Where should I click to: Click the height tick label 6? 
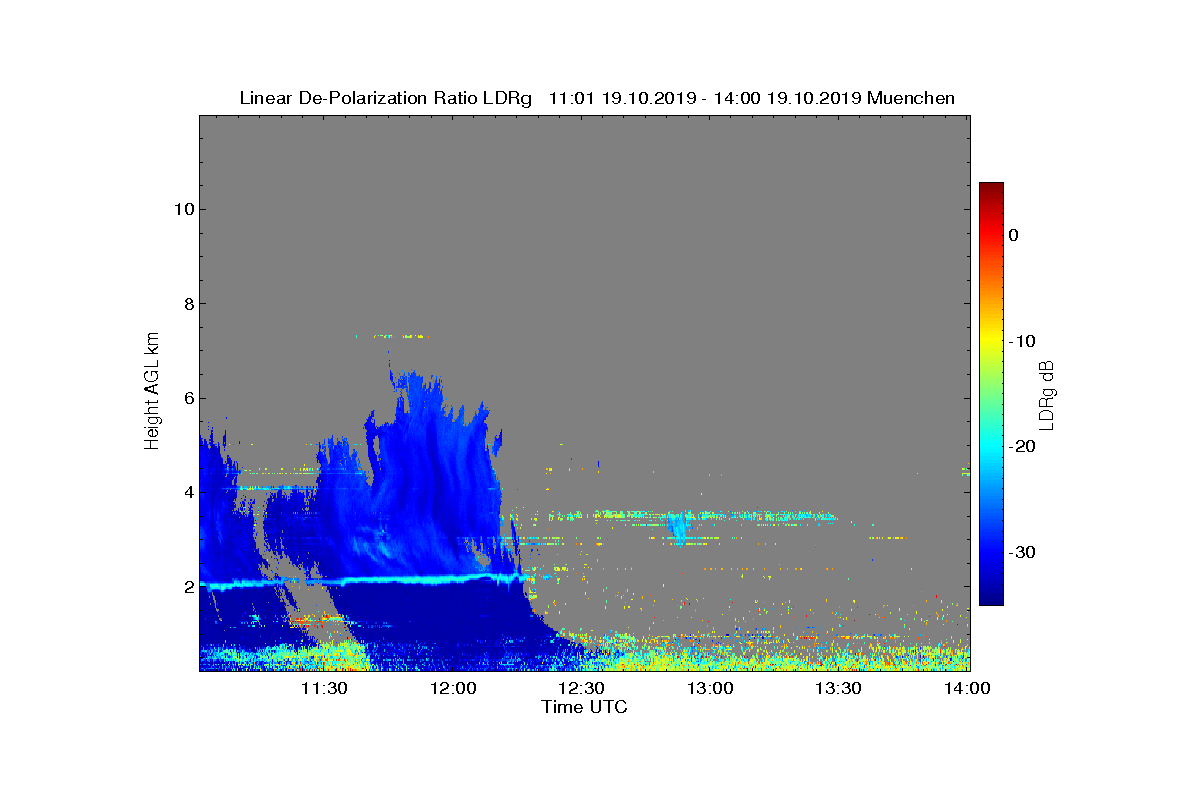tap(187, 398)
